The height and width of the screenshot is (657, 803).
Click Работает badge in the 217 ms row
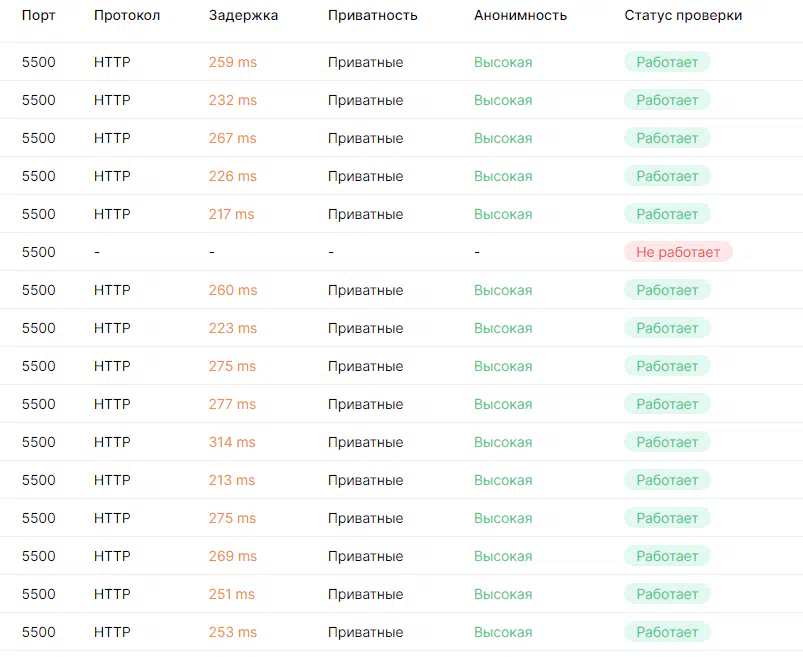pyautogui.click(x=667, y=214)
